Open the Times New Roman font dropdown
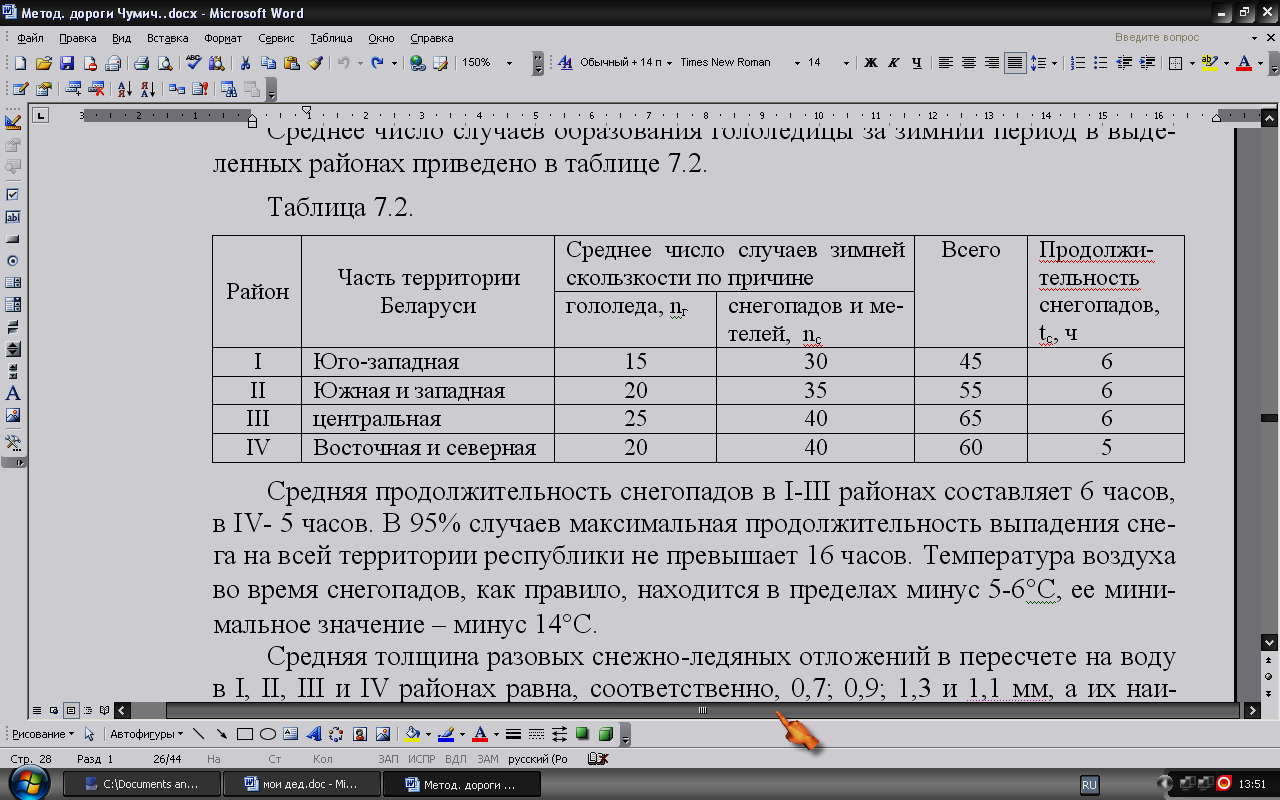 [x=797, y=63]
